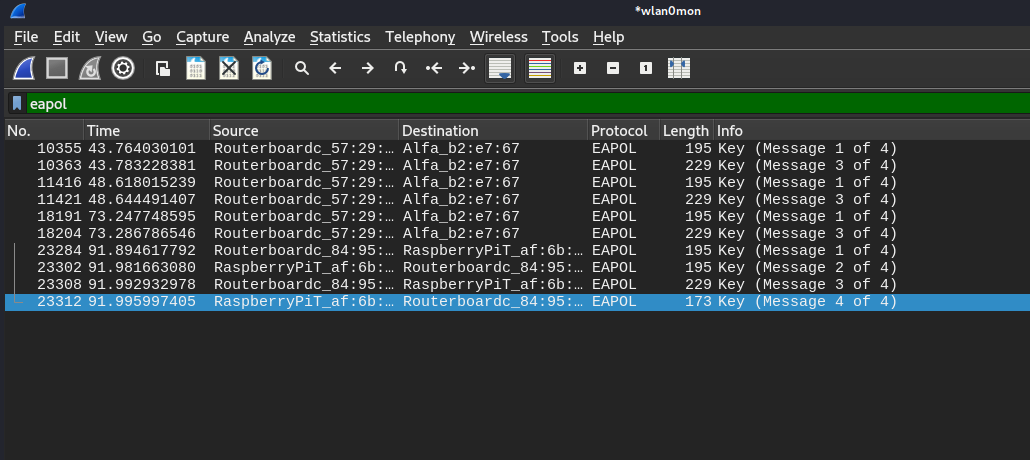This screenshot has width=1030, height=460.
Task: Select highlighted packet 23312 Message 4 of 4
Action: click(x=517, y=302)
